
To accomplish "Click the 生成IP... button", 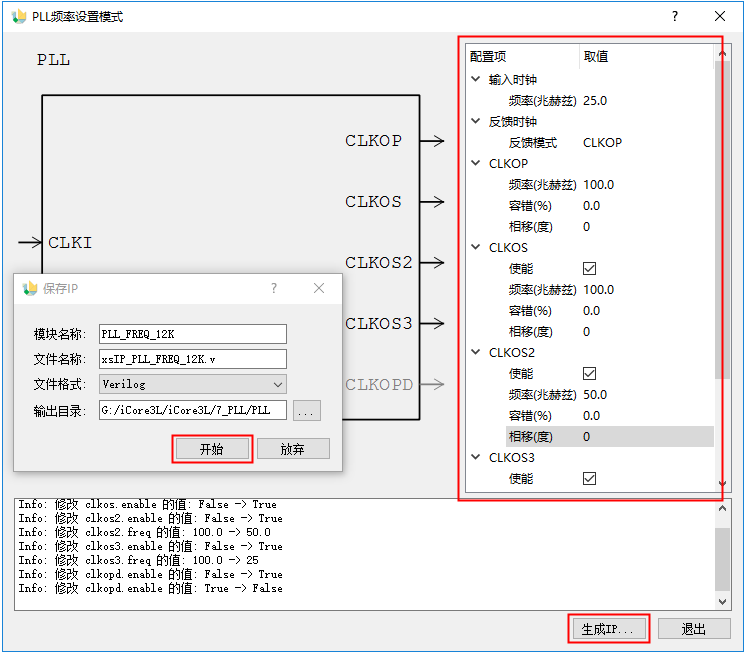I will pyautogui.click(x=608, y=629).
